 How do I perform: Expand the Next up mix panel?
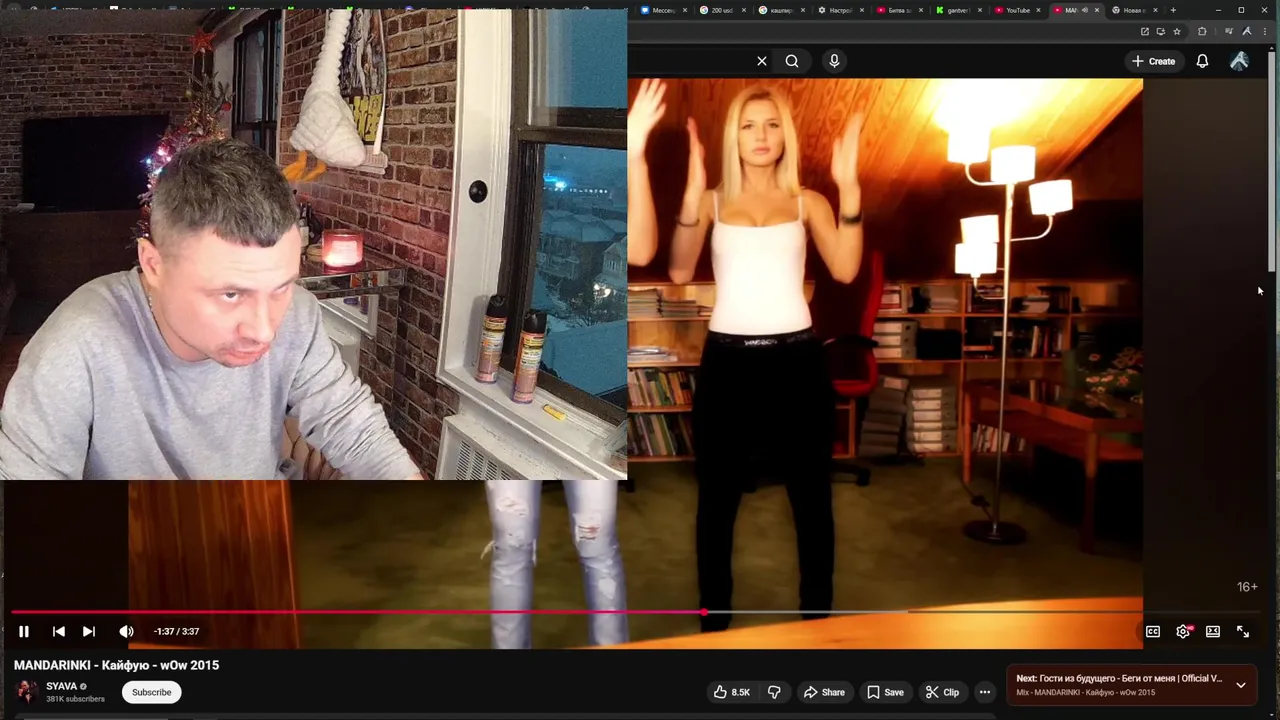[1241, 685]
